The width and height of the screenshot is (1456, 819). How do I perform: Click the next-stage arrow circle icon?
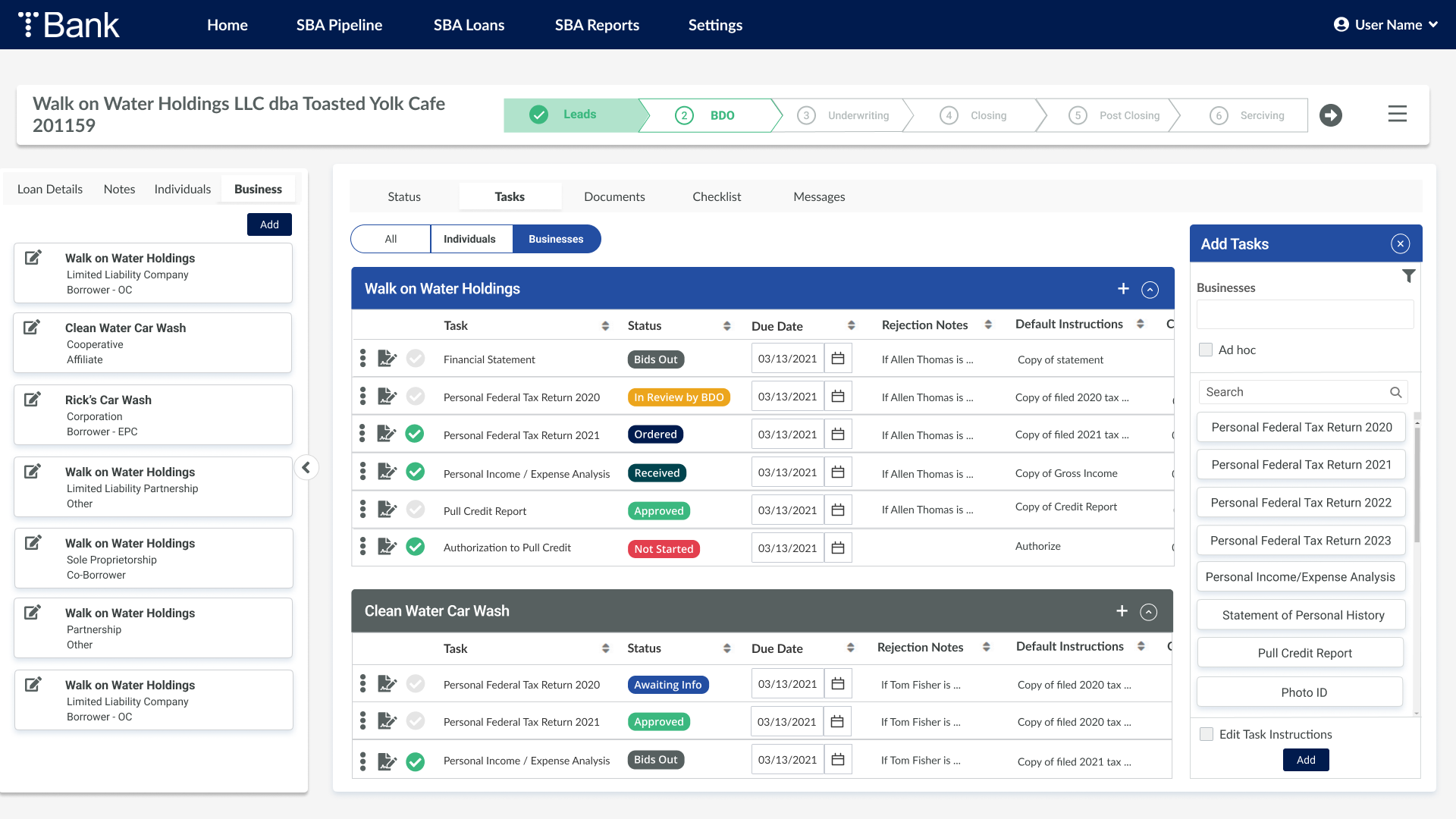pos(1330,115)
